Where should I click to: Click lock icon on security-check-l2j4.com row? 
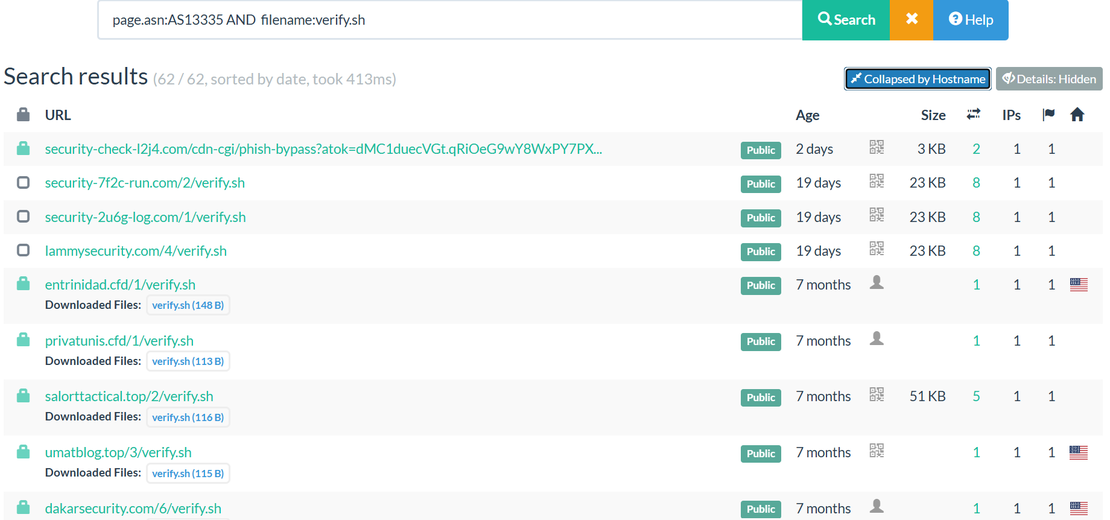[23, 149]
